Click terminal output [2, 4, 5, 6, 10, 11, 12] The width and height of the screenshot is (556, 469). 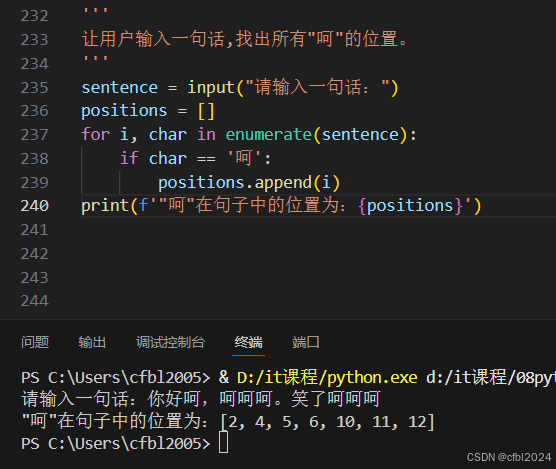pyautogui.click(x=327, y=422)
